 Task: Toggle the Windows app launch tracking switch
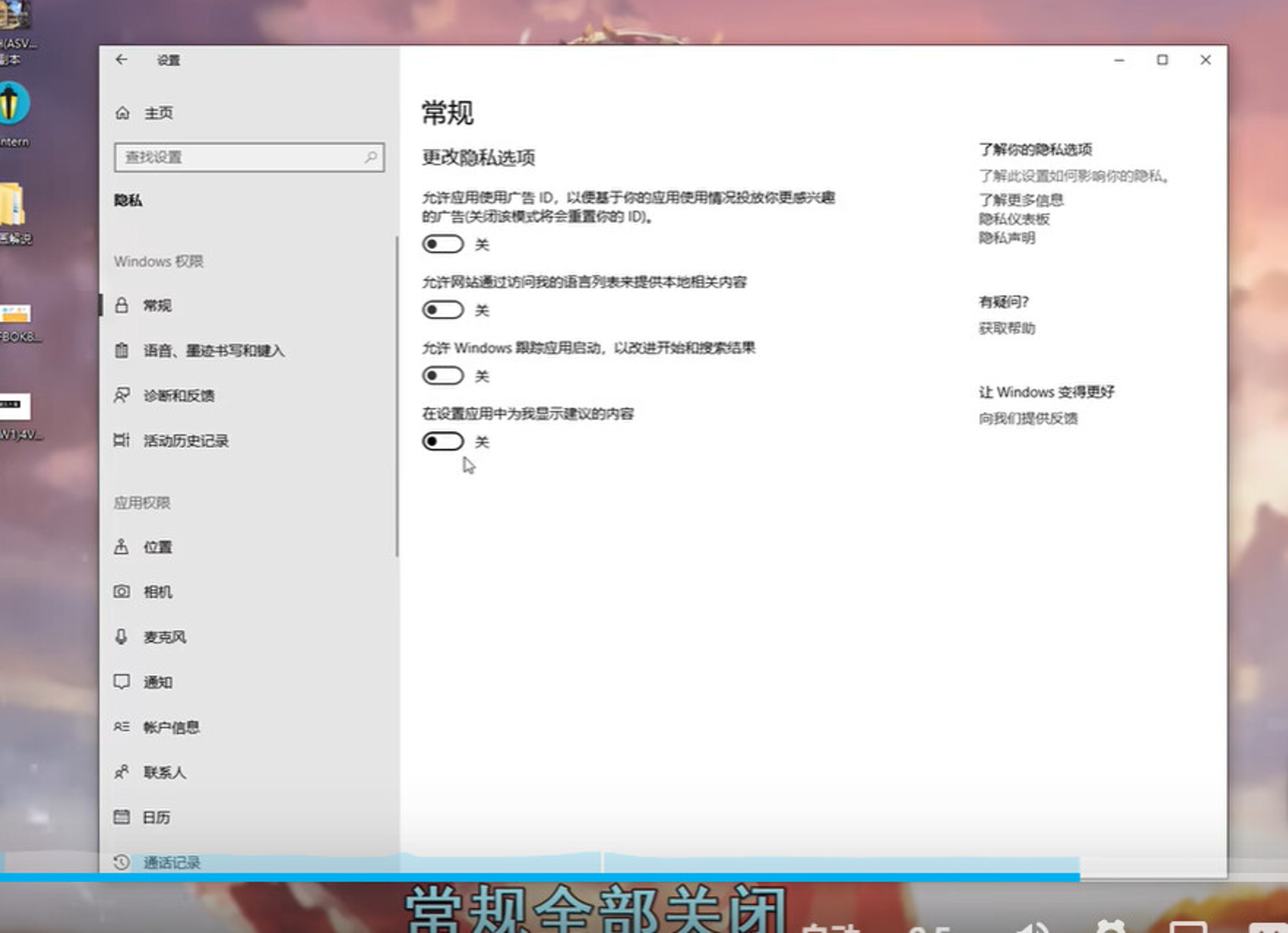coord(443,376)
